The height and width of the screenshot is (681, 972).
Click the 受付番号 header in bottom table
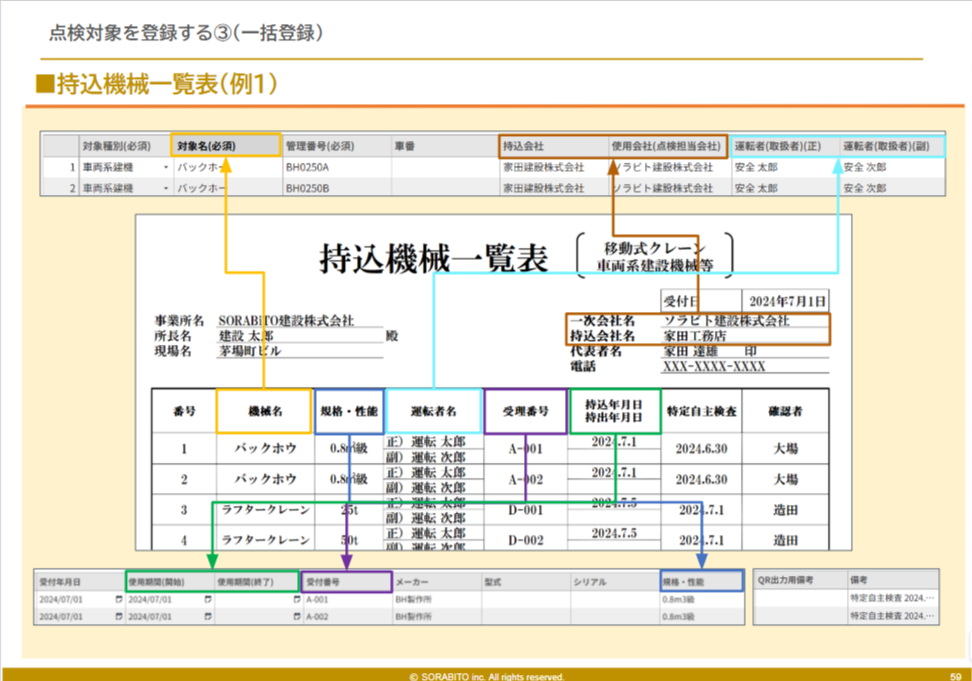347,581
